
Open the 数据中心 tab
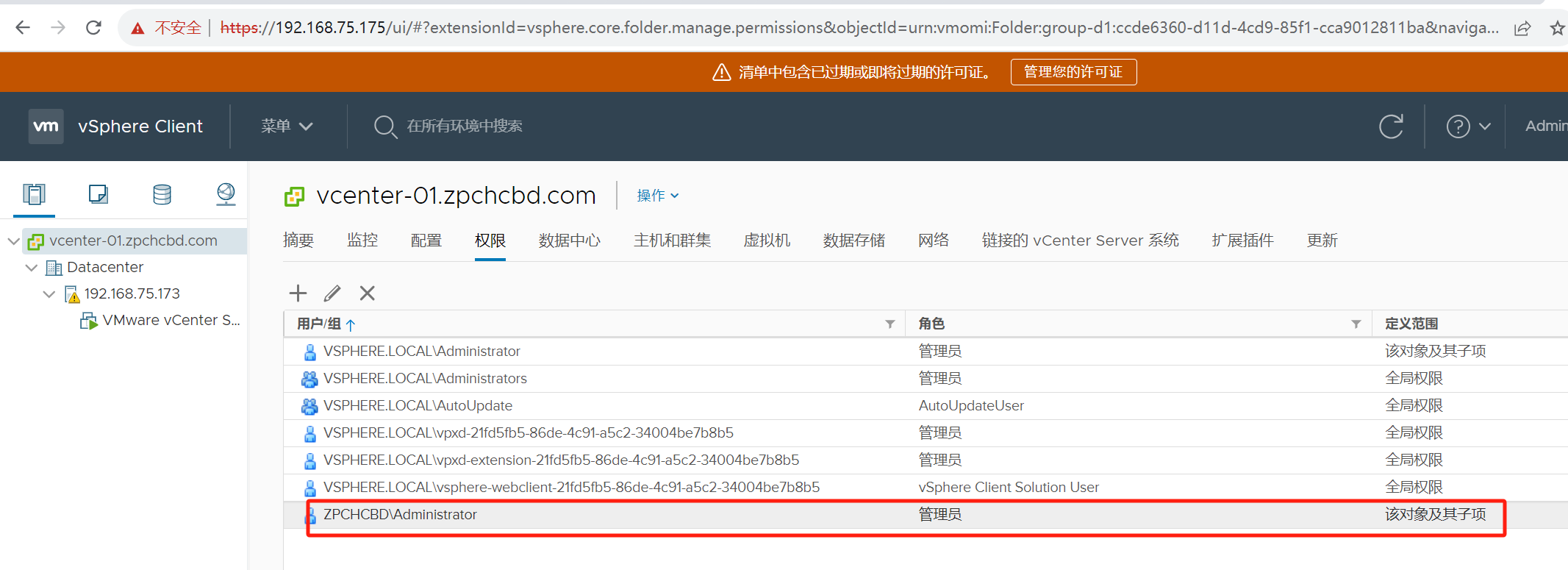pyautogui.click(x=570, y=241)
